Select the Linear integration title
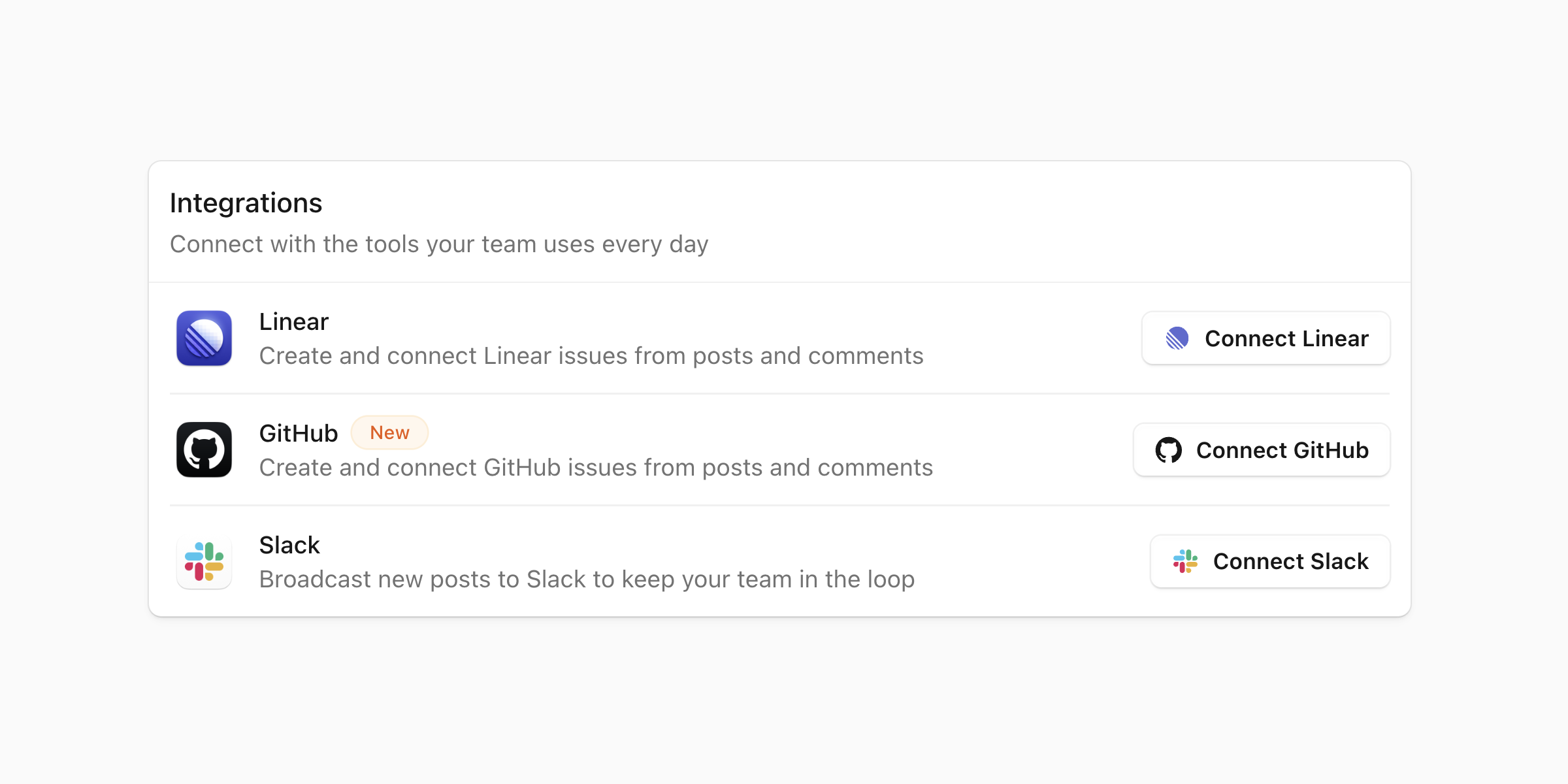 pos(293,321)
